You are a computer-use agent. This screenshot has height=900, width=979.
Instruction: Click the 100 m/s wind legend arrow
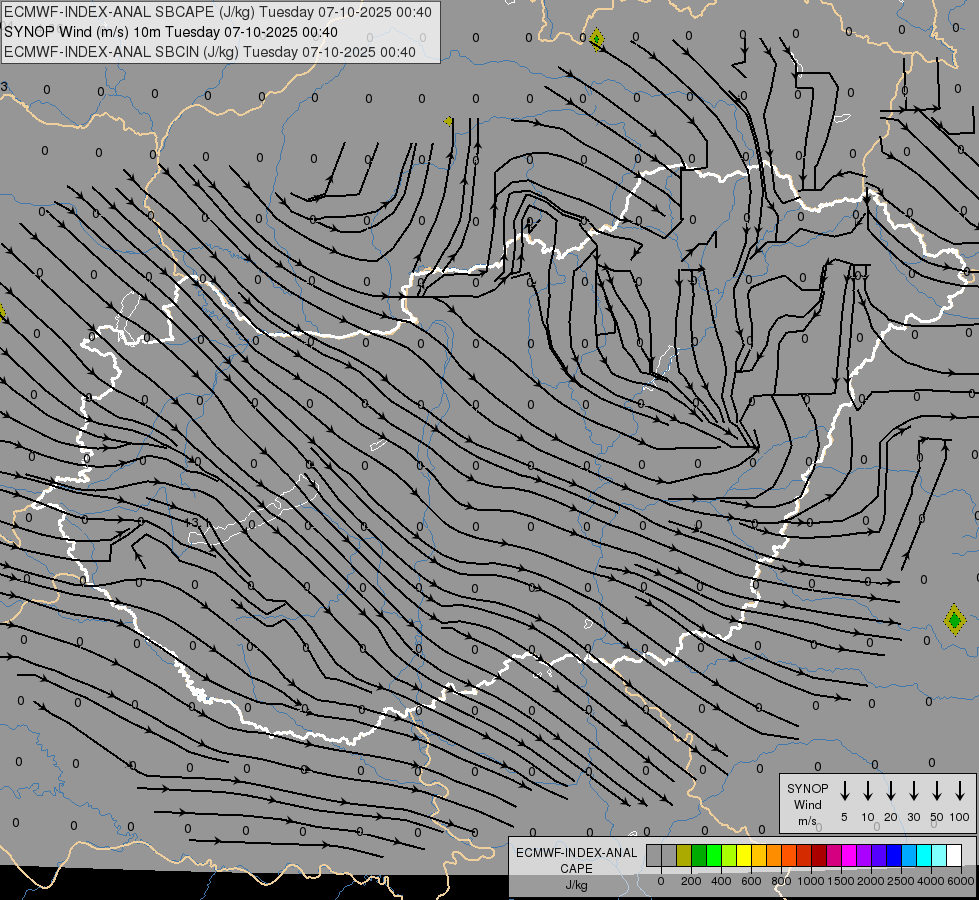click(x=960, y=791)
